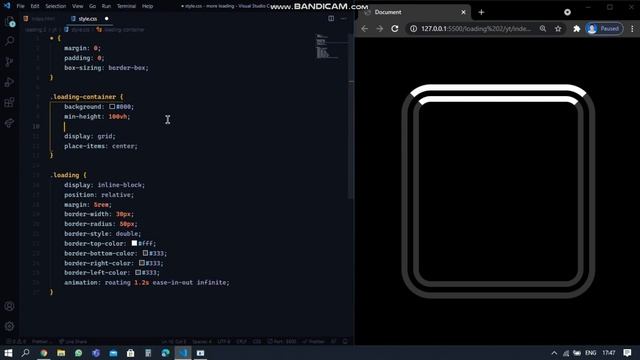Open Microsoft Edge from the taskbar
This screenshot has height=360, width=640.
[x=165, y=353]
